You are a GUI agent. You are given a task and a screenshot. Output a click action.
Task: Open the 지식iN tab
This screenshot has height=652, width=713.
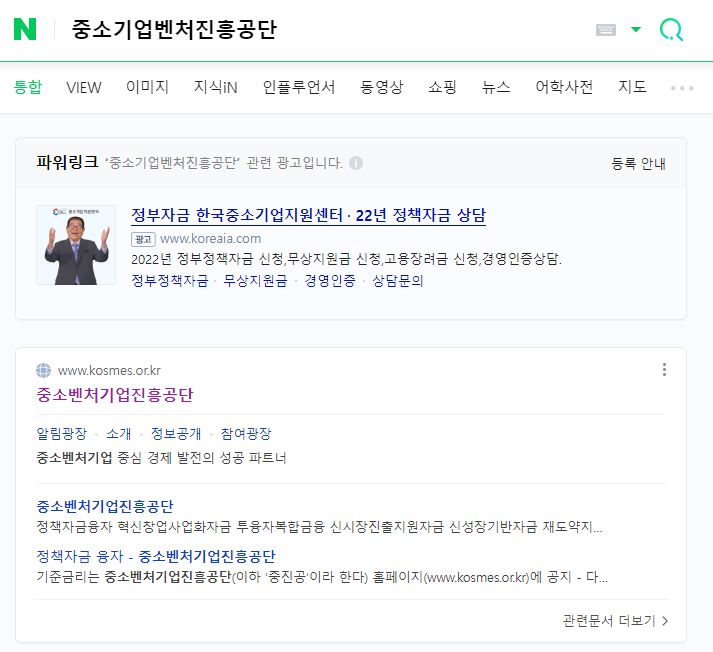216,87
